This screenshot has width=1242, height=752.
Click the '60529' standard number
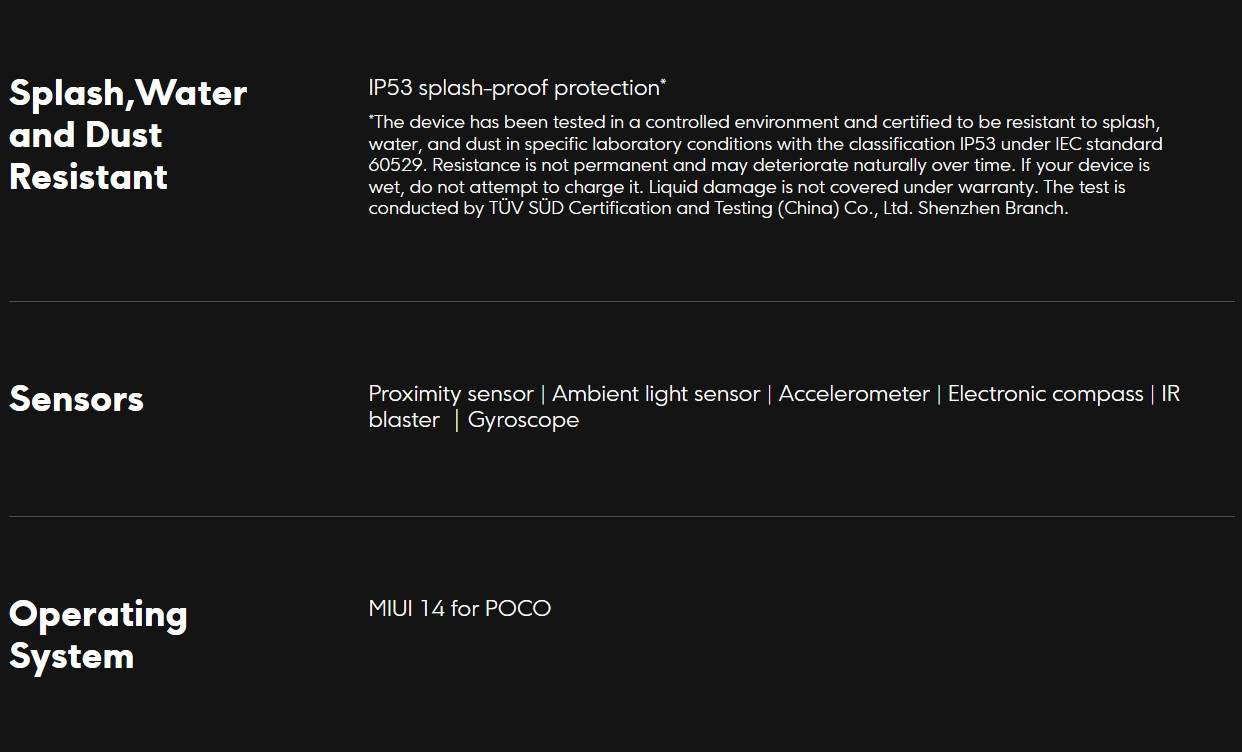pos(396,165)
